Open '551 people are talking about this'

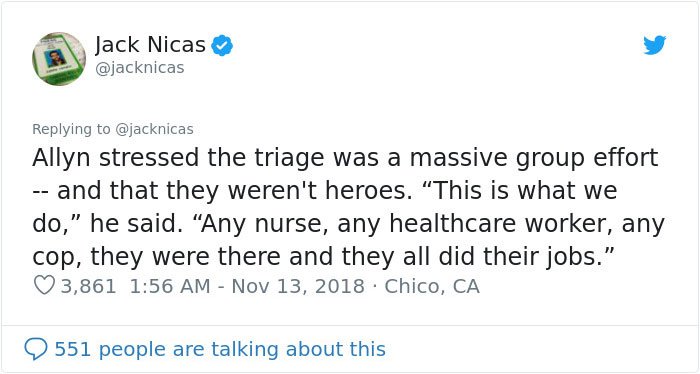pyautogui.click(x=220, y=349)
